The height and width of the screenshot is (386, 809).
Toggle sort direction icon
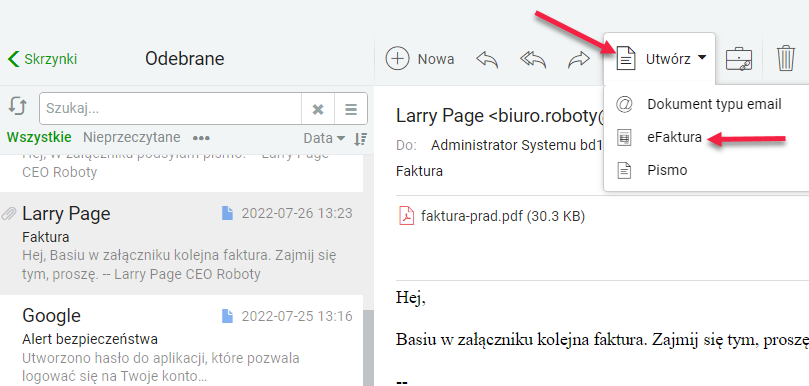click(360, 138)
